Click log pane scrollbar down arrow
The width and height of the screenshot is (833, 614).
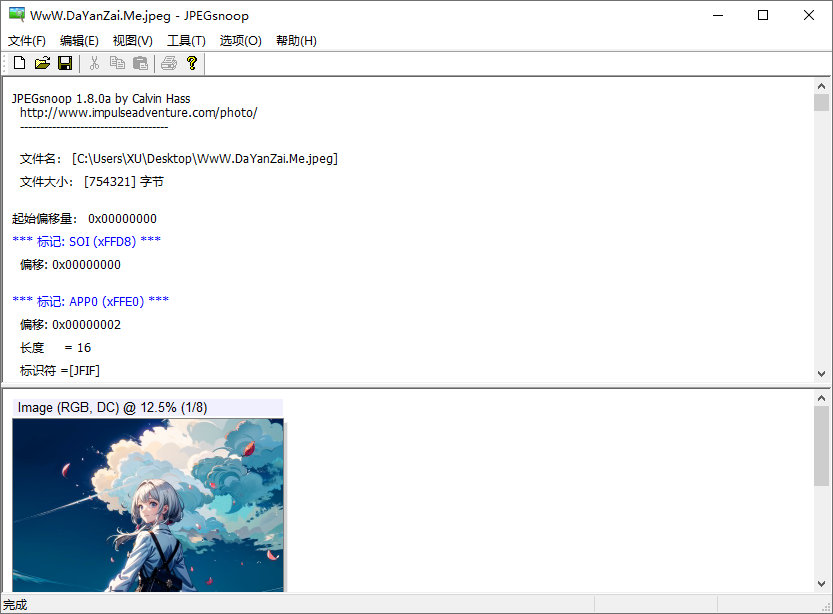coord(821,373)
